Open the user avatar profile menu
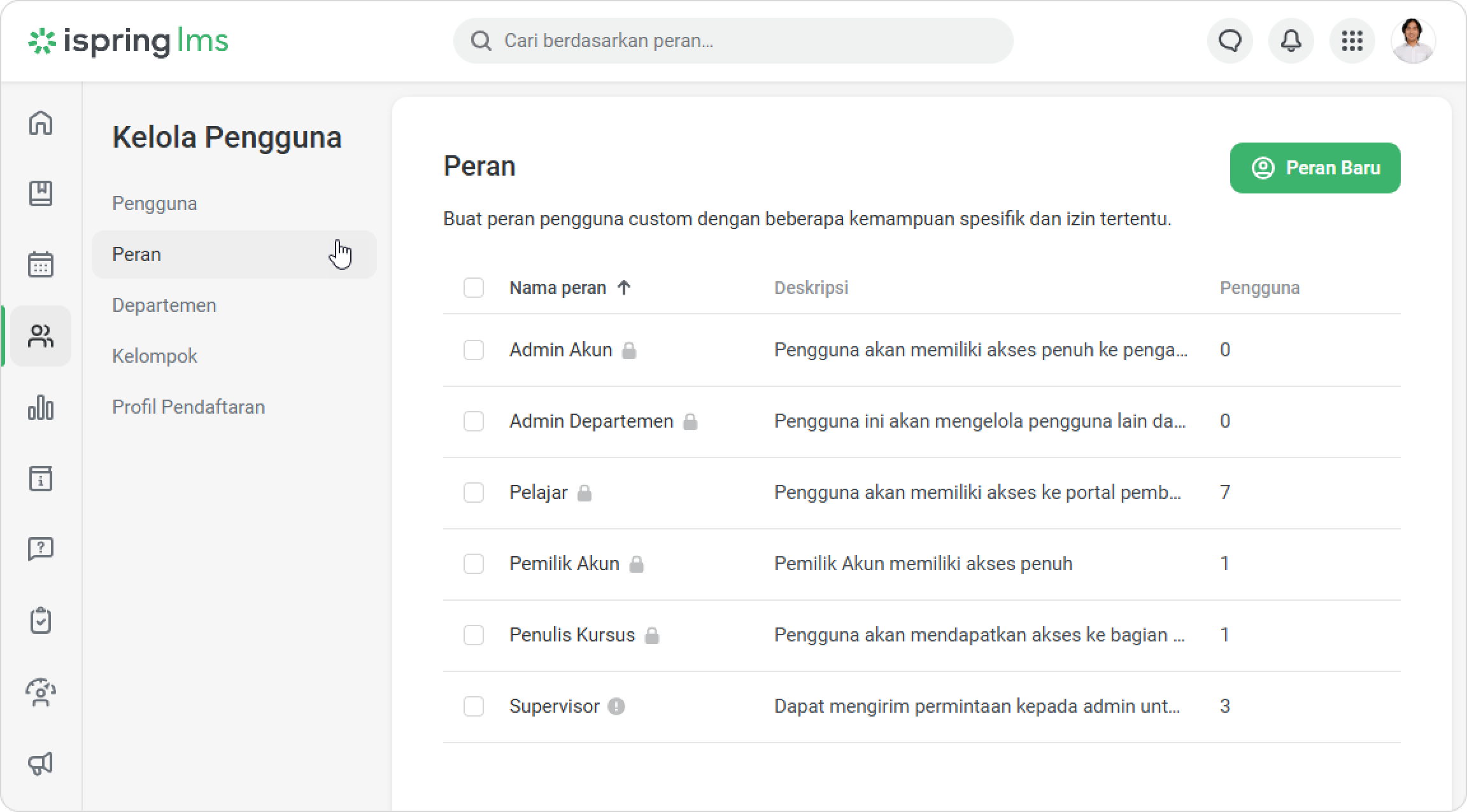Viewport: 1467px width, 812px height. 1413,41
